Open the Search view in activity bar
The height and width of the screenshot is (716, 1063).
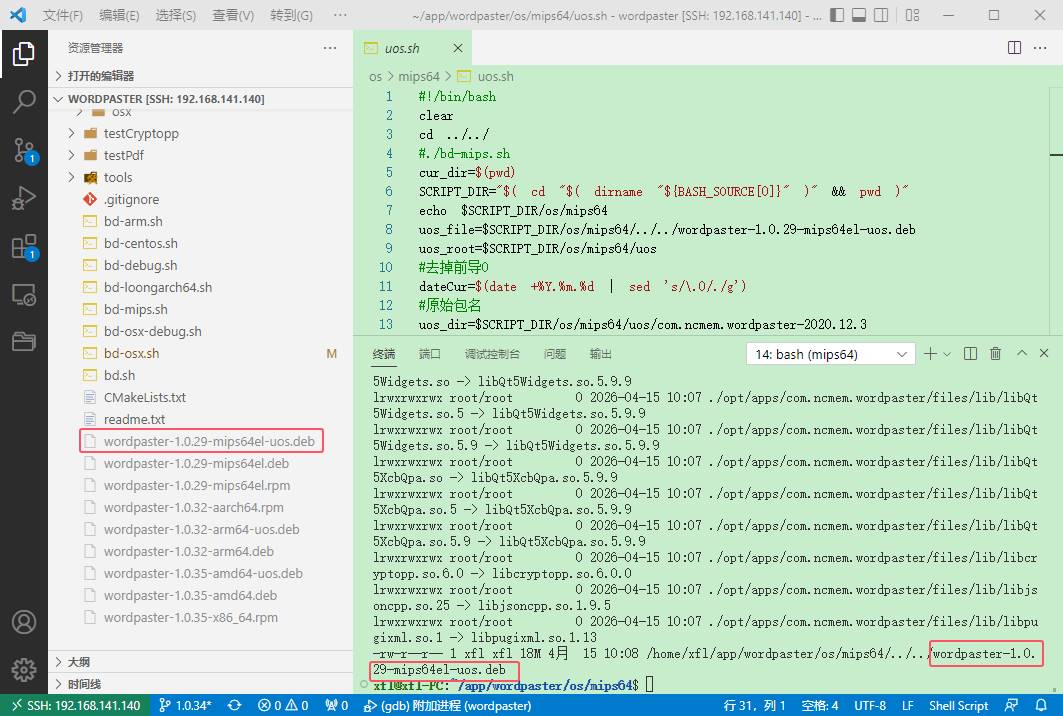[x=23, y=102]
